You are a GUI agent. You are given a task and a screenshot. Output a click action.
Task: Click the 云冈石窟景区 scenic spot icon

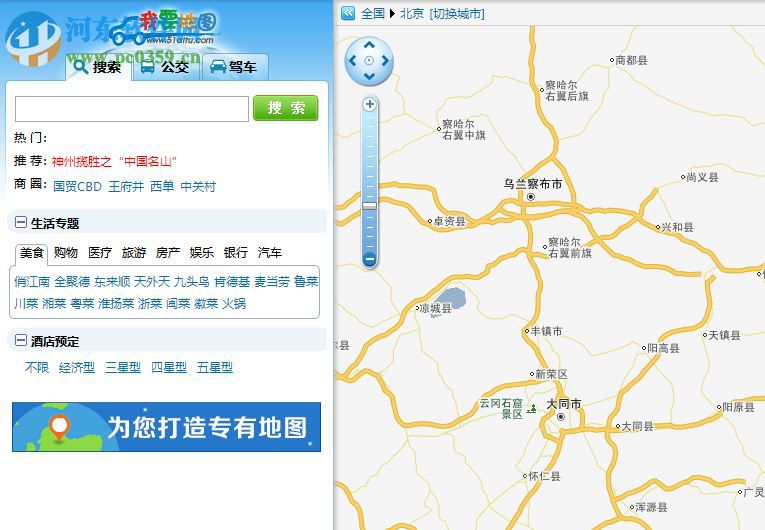pos(531,408)
